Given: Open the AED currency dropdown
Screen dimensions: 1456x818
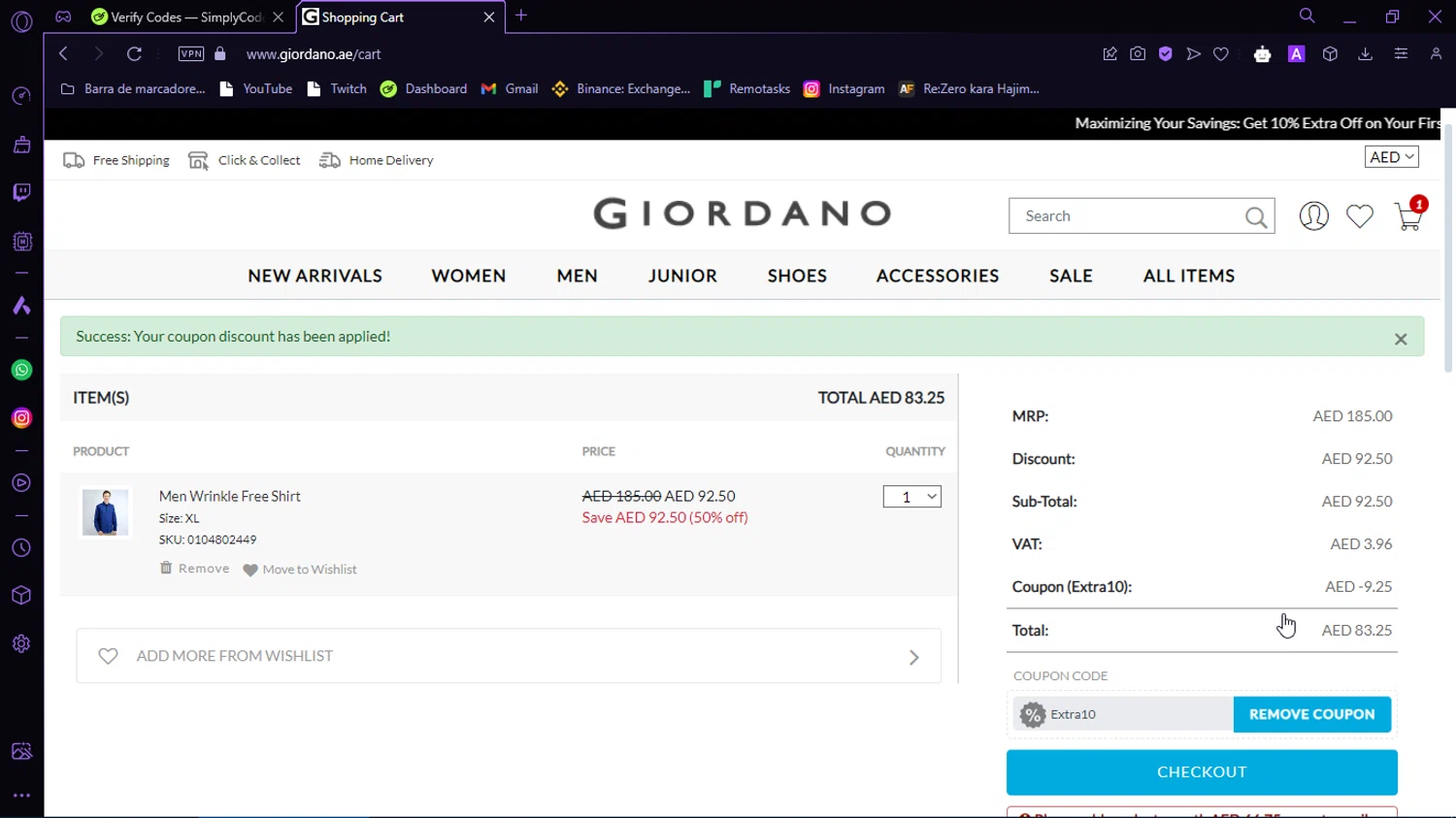Looking at the screenshot, I should pyautogui.click(x=1391, y=157).
